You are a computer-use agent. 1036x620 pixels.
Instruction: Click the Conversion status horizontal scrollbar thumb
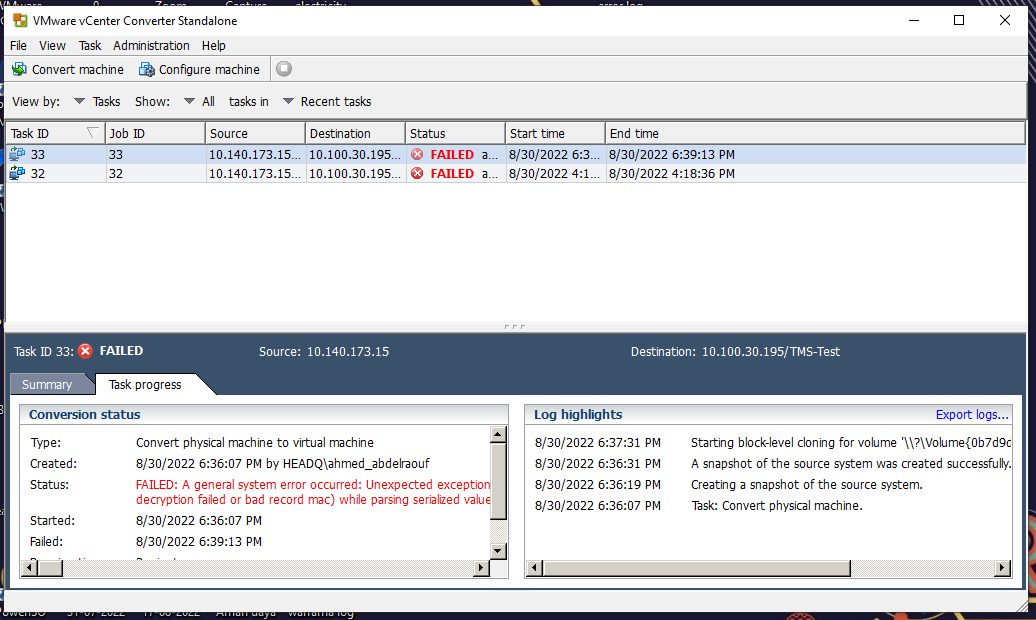[x=50, y=567]
